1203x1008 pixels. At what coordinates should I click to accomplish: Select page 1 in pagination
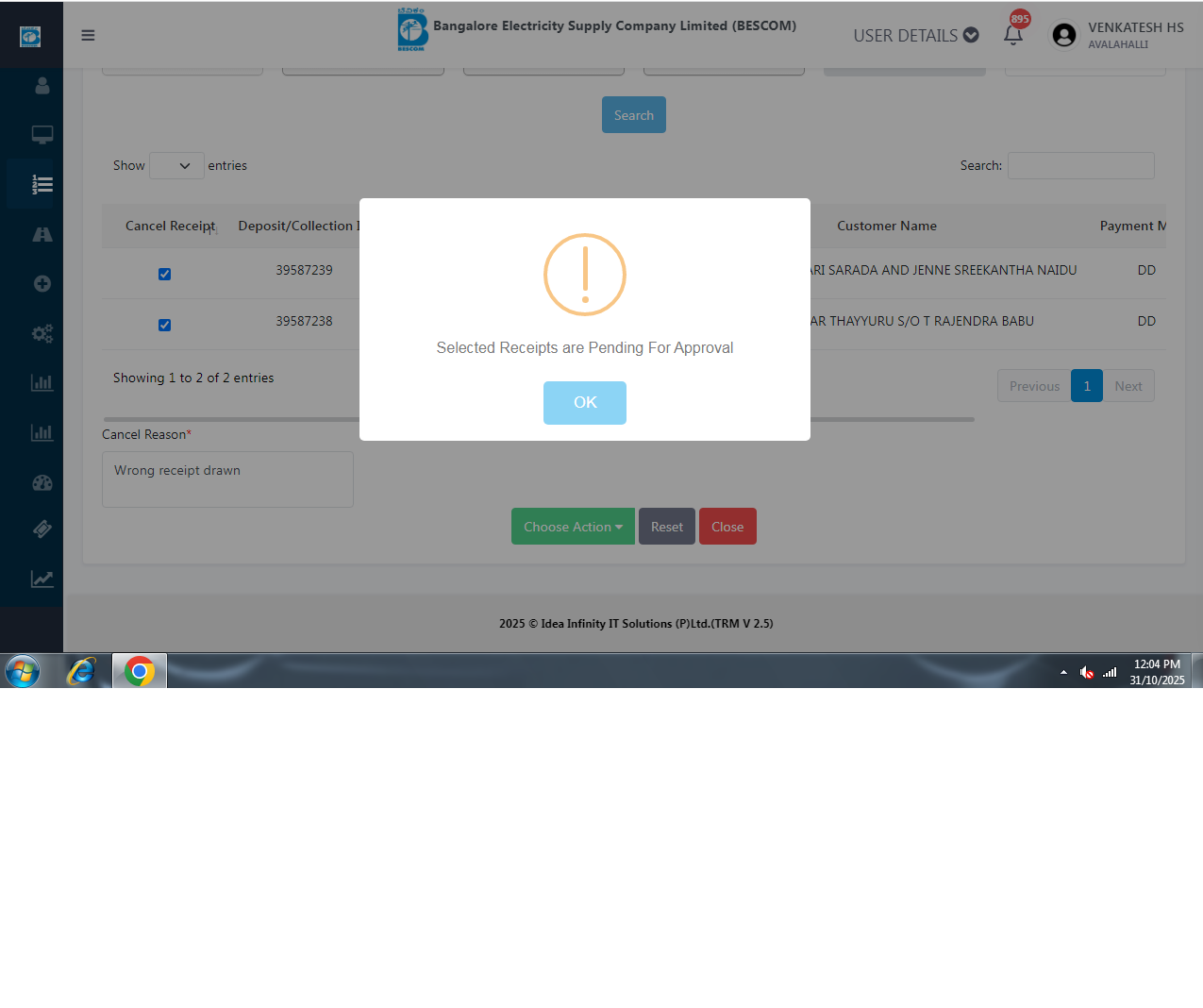1087,386
